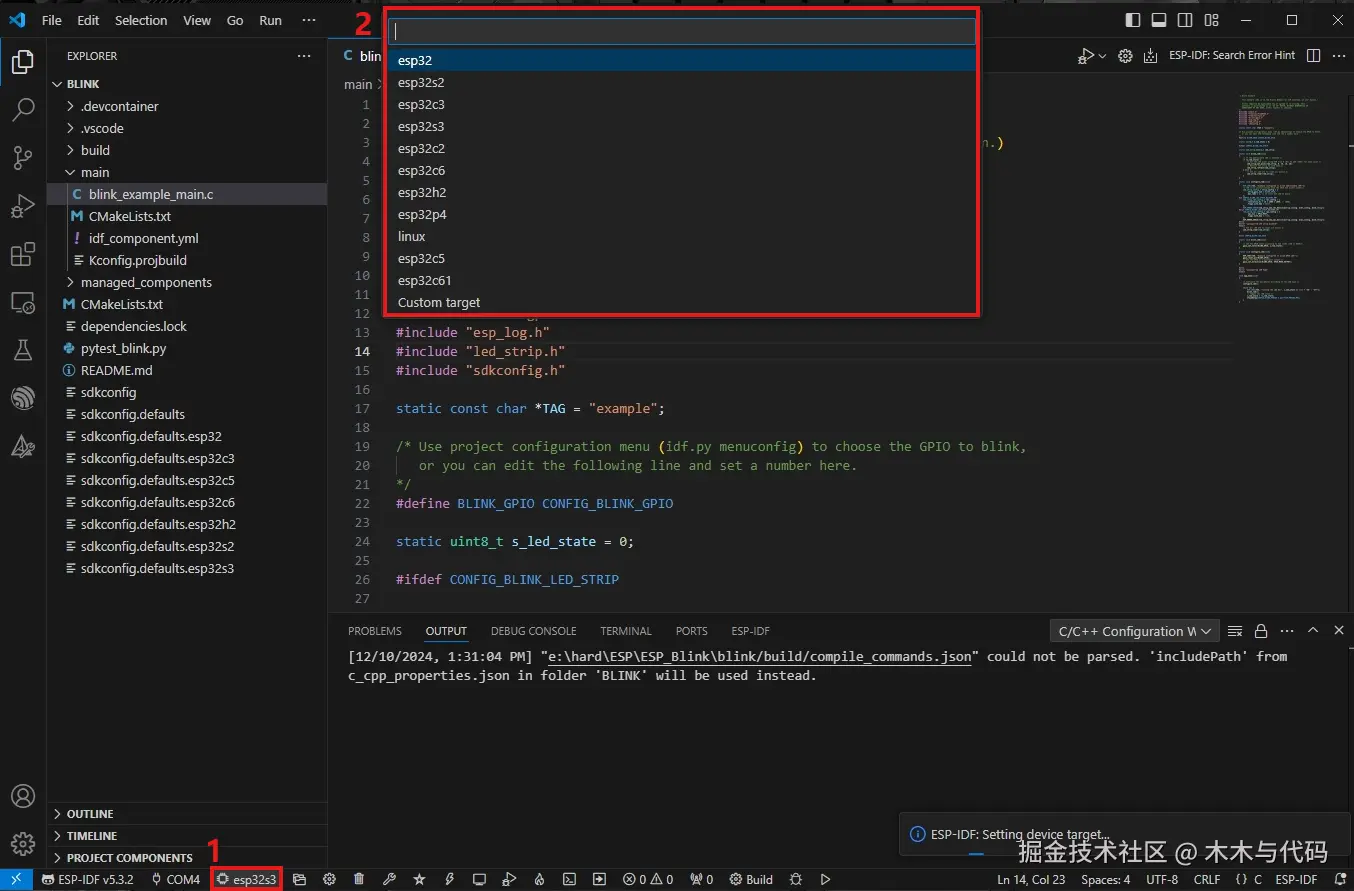This screenshot has height=891, width=1354.
Task: Open the Selection menu in the menu bar
Action: point(141,20)
